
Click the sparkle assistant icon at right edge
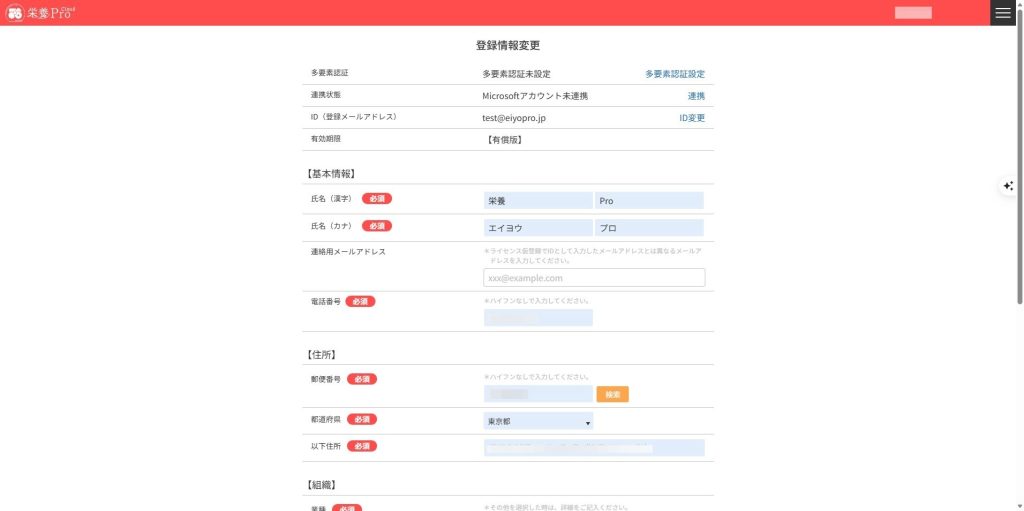(x=1008, y=186)
